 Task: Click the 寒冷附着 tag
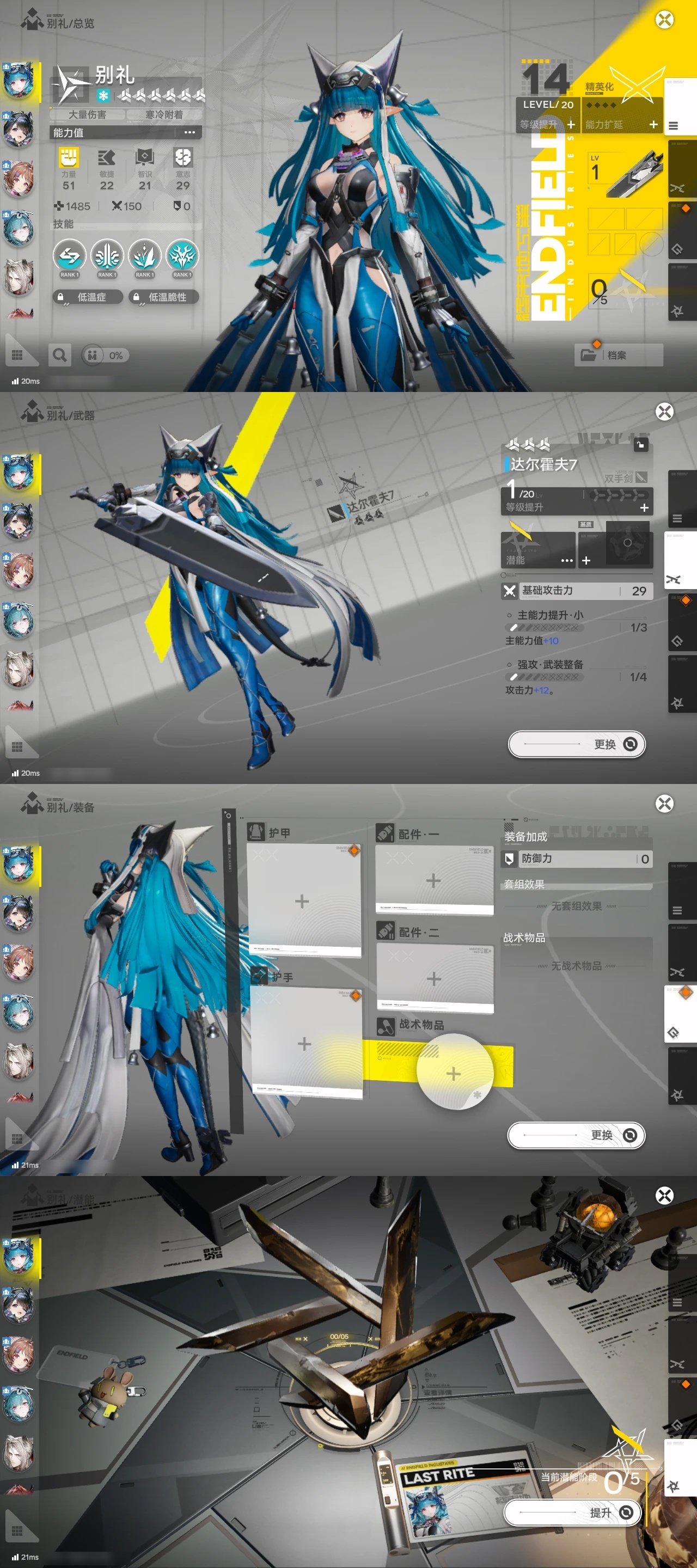164,114
